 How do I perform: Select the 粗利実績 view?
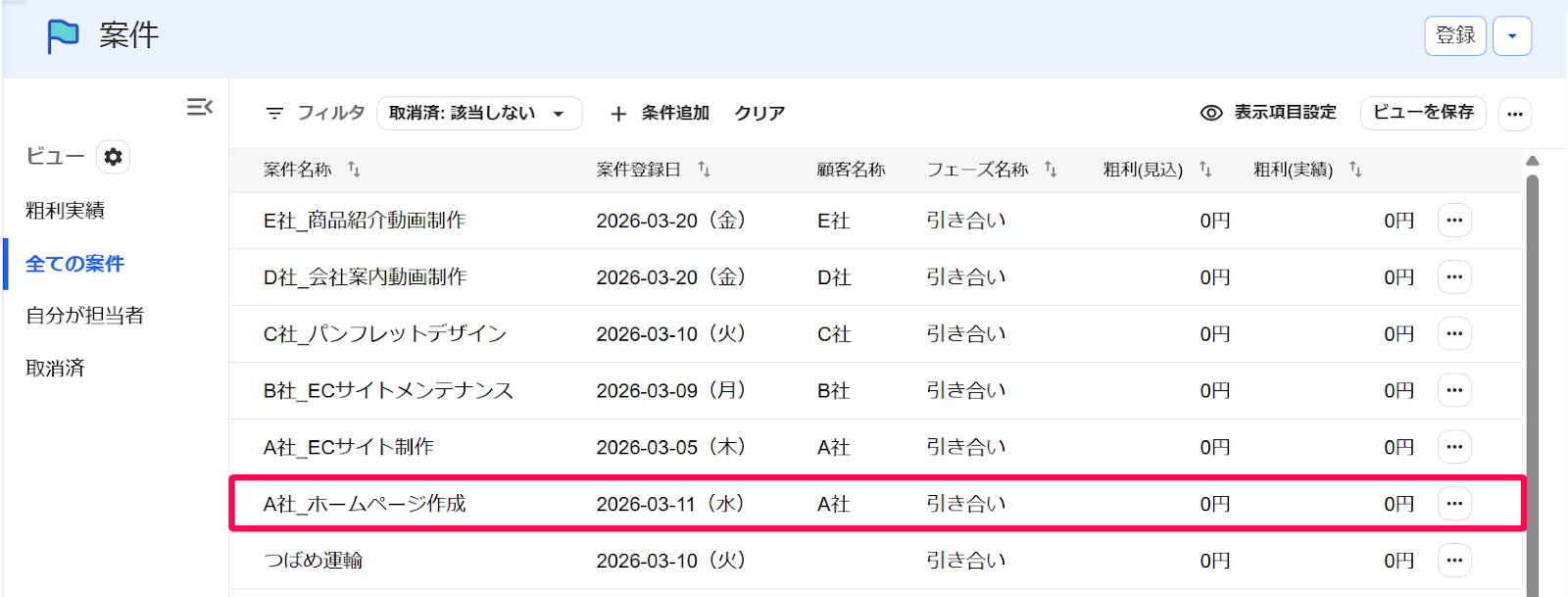click(x=65, y=211)
